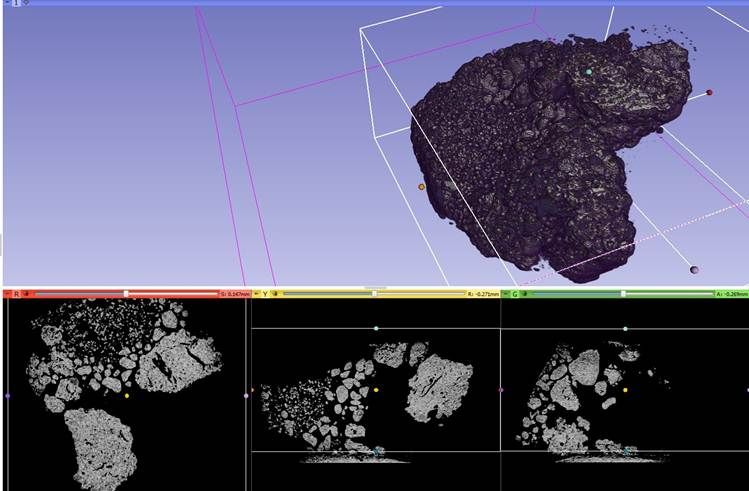The height and width of the screenshot is (491, 749).
Task: Toggle the Red slice visibility eye icon
Action: click(28, 294)
